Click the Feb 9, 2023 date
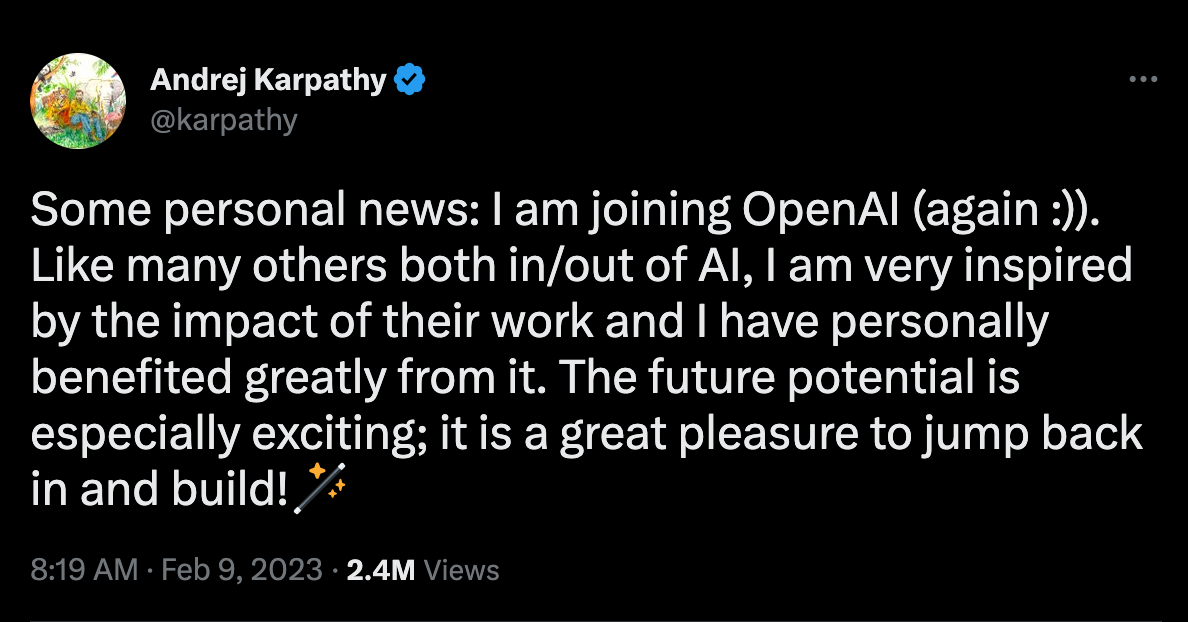Viewport: 1188px width, 622px height. pyautogui.click(x=242, y=570)
